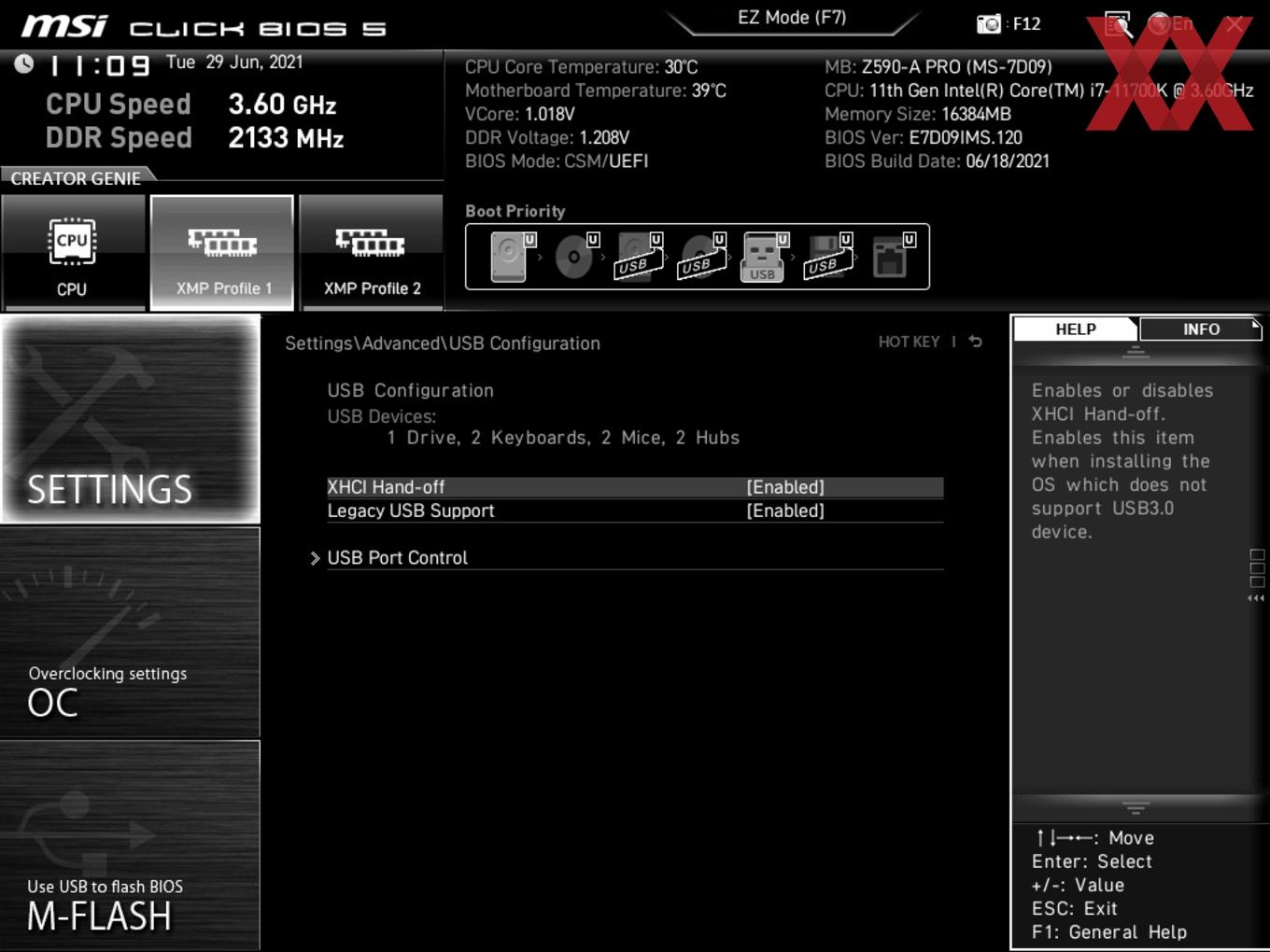Click the BIOS Build Date: 06/18/2021 text
Screen dimensions: 1270x952
(x=937, y=161)
